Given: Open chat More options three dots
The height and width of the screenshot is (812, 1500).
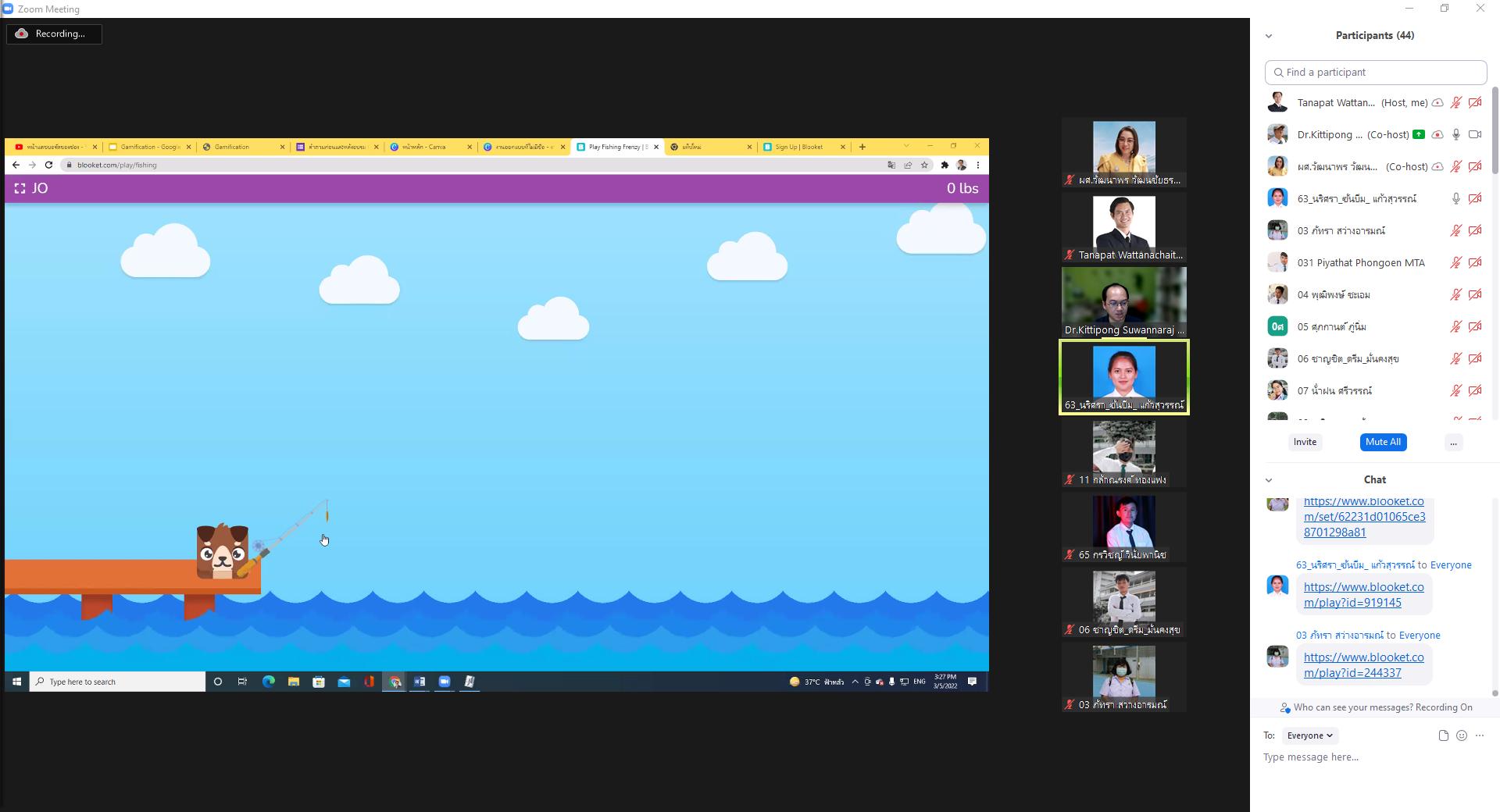Looking at the screenshot, I should click(1480, 735).
